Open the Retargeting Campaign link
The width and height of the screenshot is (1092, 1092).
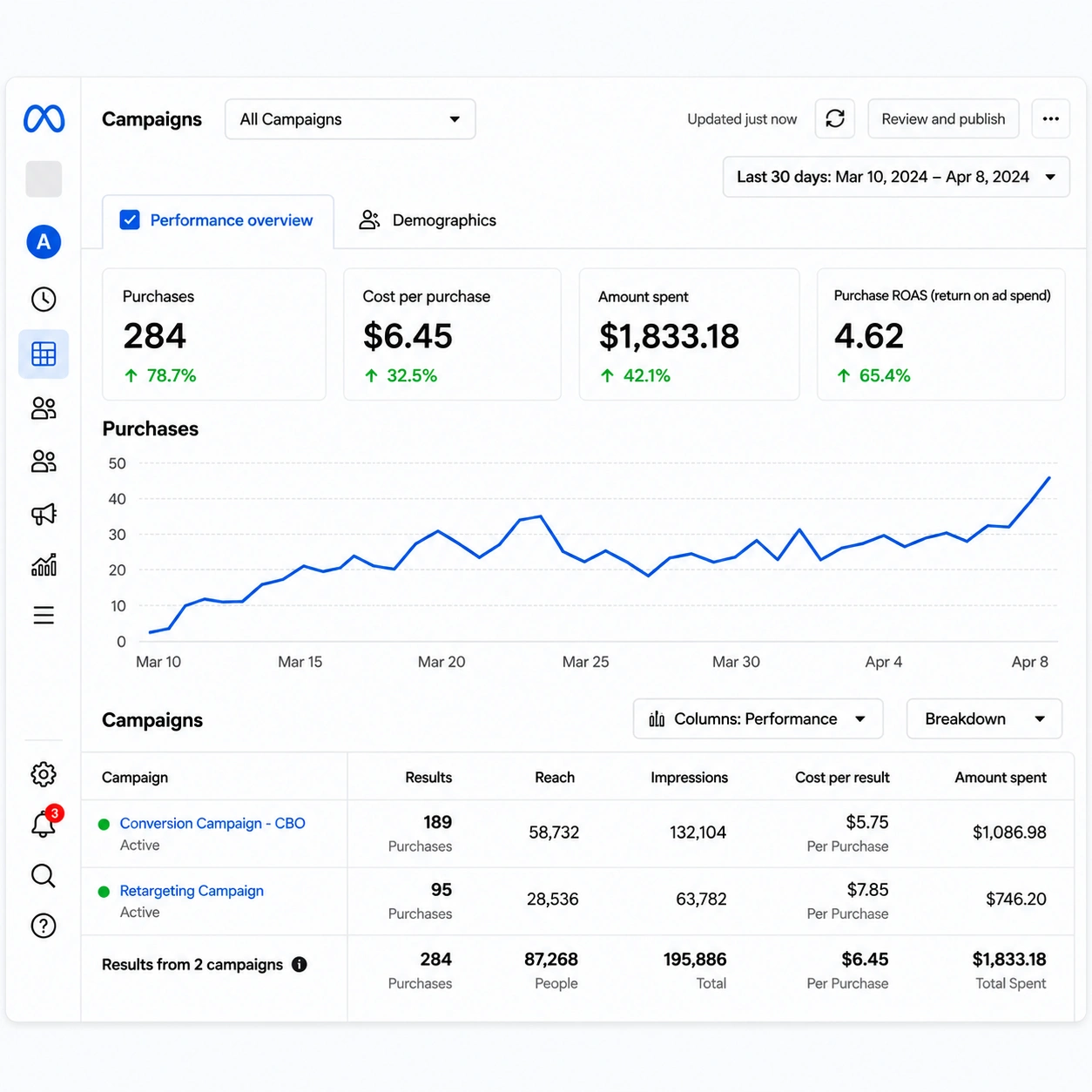192,891
